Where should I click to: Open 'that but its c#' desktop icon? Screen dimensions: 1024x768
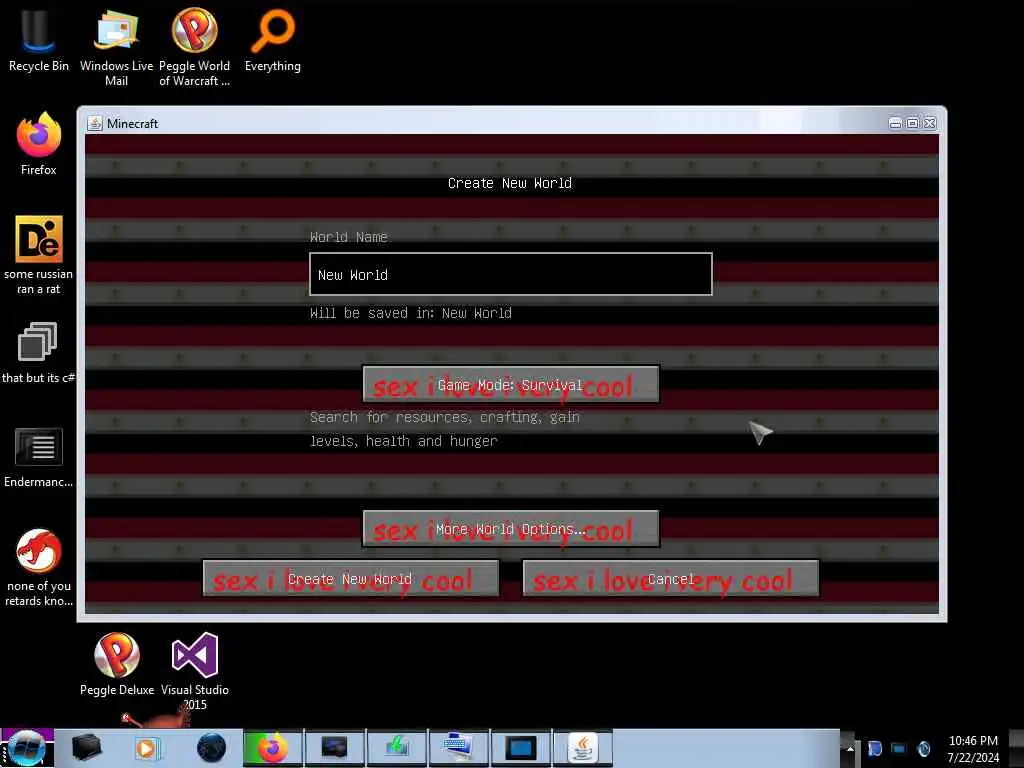39,353
